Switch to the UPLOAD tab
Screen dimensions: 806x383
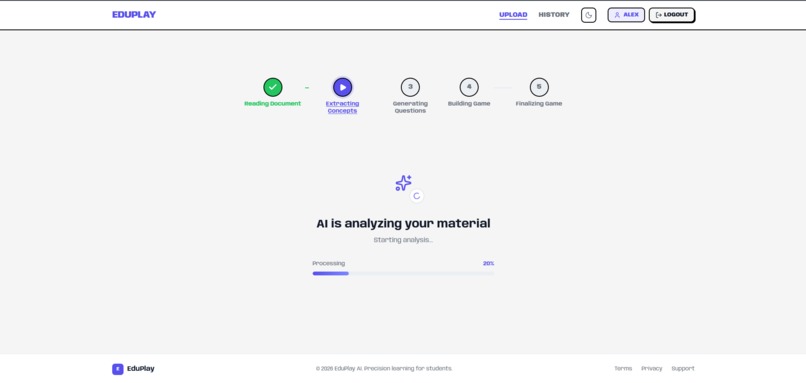(x=513, y=15)
